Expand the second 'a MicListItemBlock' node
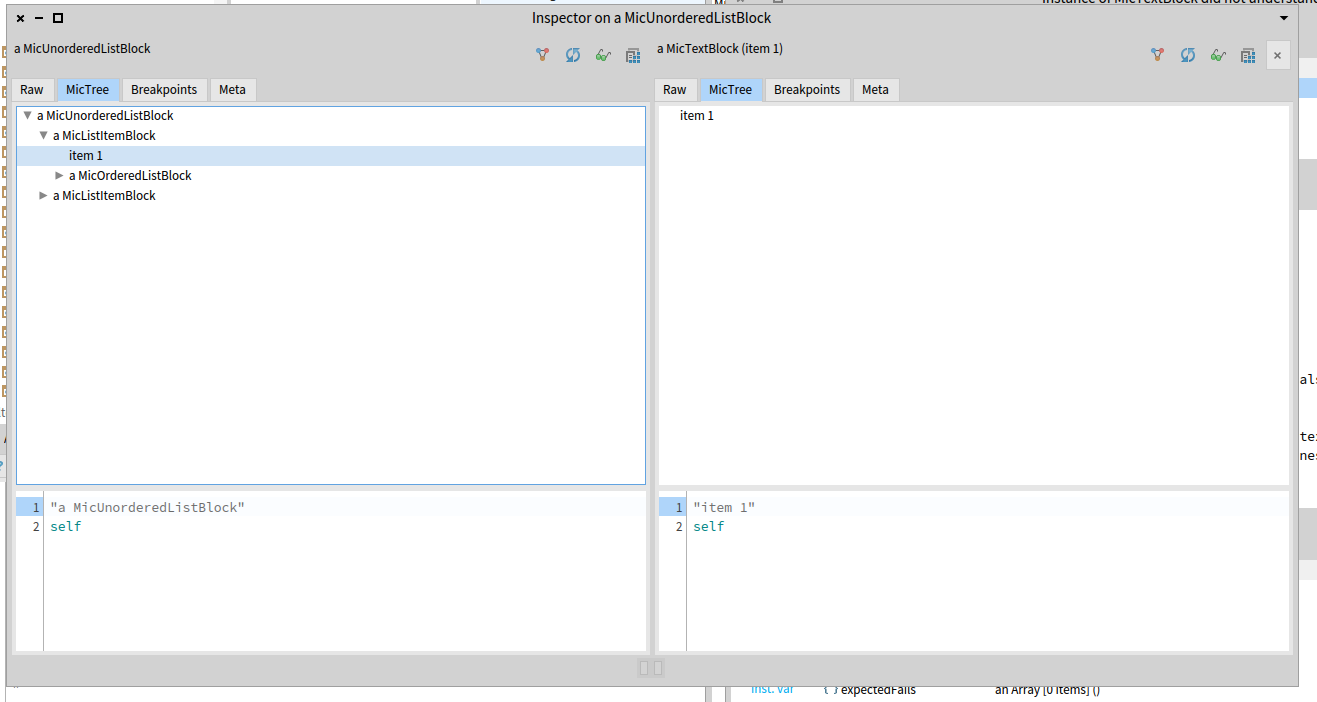Viewport: 1317px width, 702px height. [x=43, y=196]
